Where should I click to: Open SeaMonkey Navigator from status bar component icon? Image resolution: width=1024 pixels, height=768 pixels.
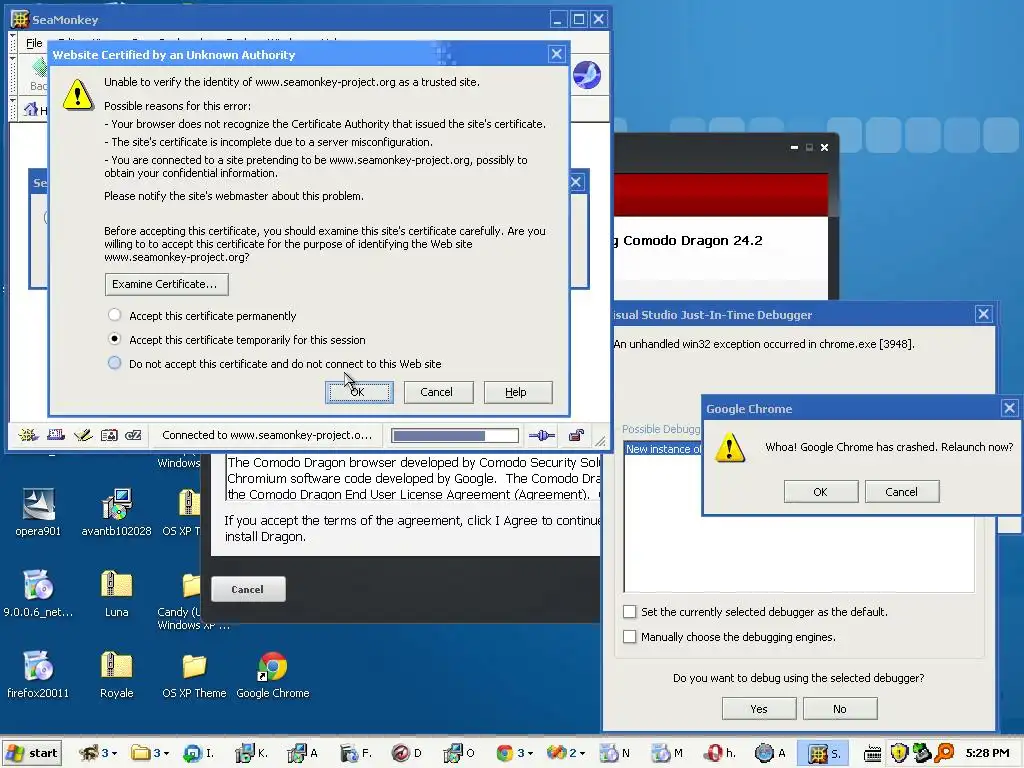coord(27,435)
